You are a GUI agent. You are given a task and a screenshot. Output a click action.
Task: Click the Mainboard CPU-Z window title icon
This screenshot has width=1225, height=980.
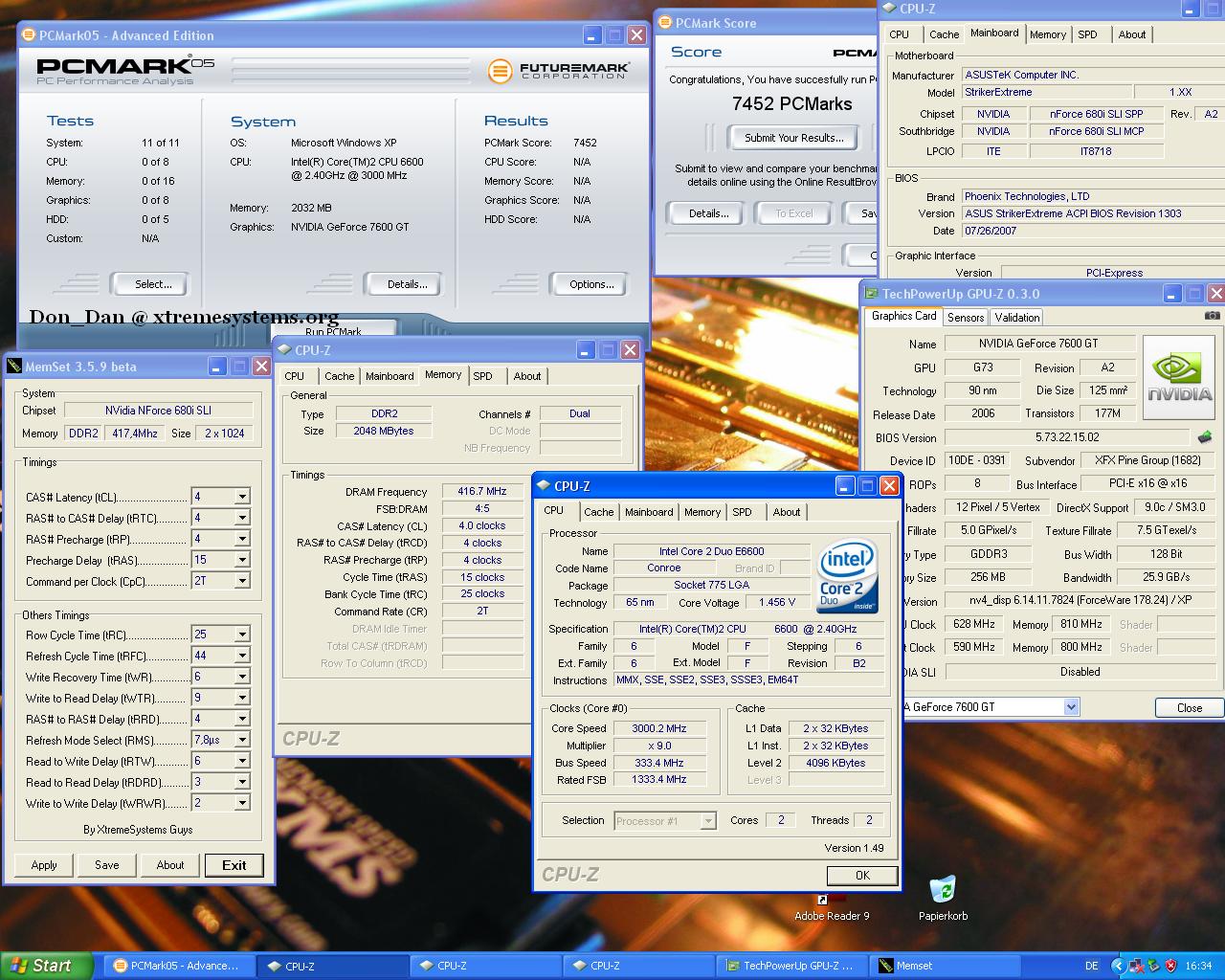tap(889, 9)
